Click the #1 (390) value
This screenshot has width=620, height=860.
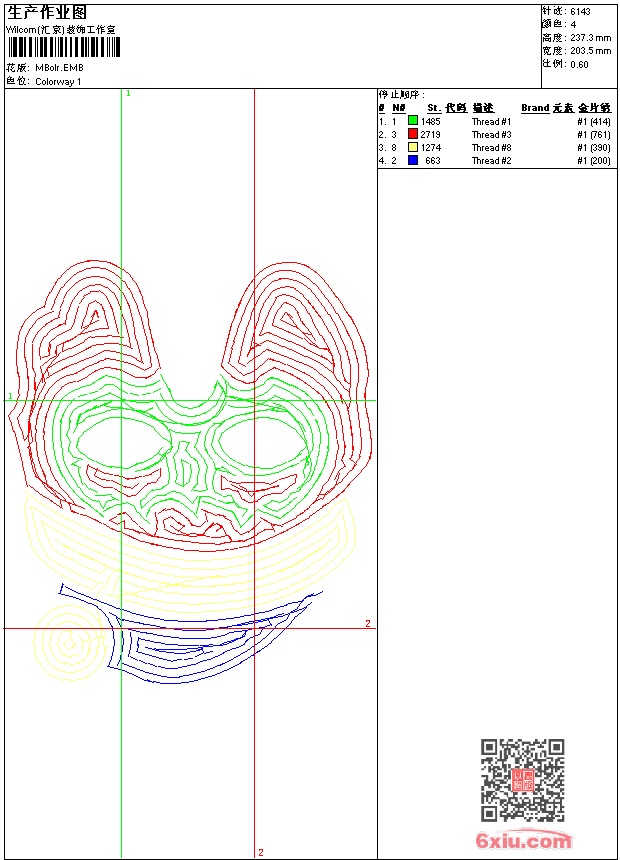click(x=594, y=148)
